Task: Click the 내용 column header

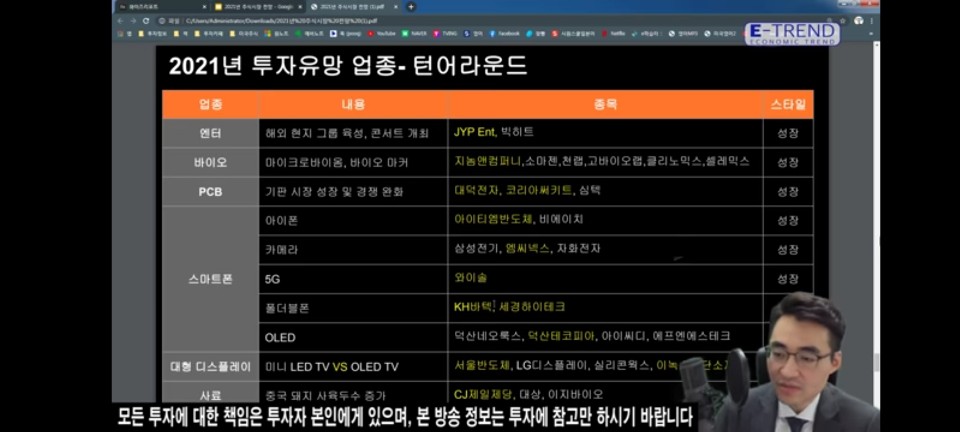Action: coord(353,104)
